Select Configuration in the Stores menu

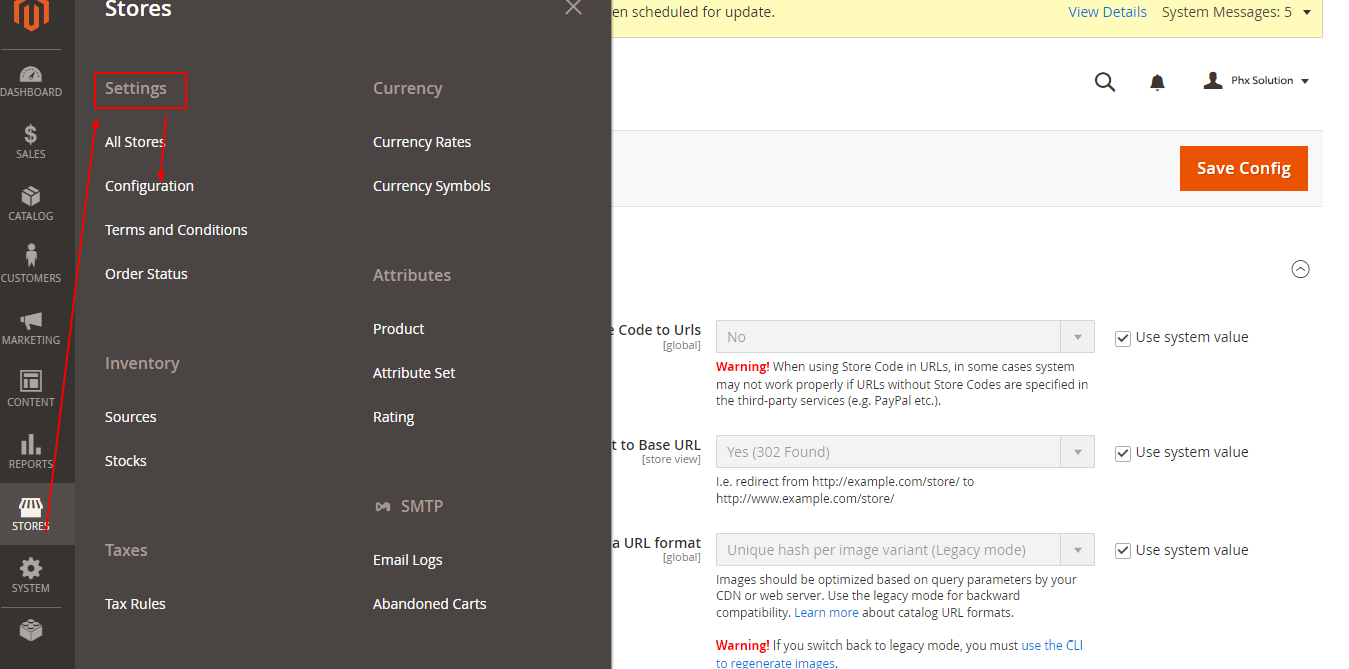tap(149, 186)
